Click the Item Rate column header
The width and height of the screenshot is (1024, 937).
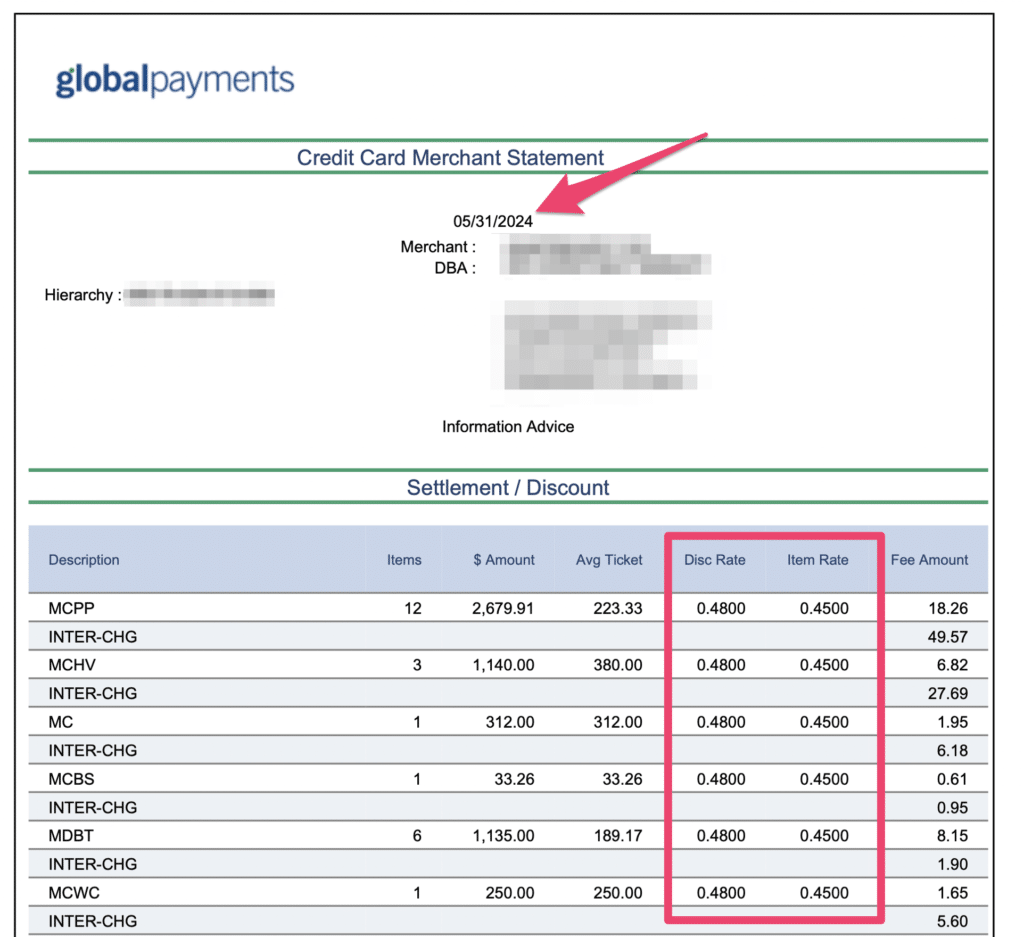pyautogui.click(x=817, y=560)
